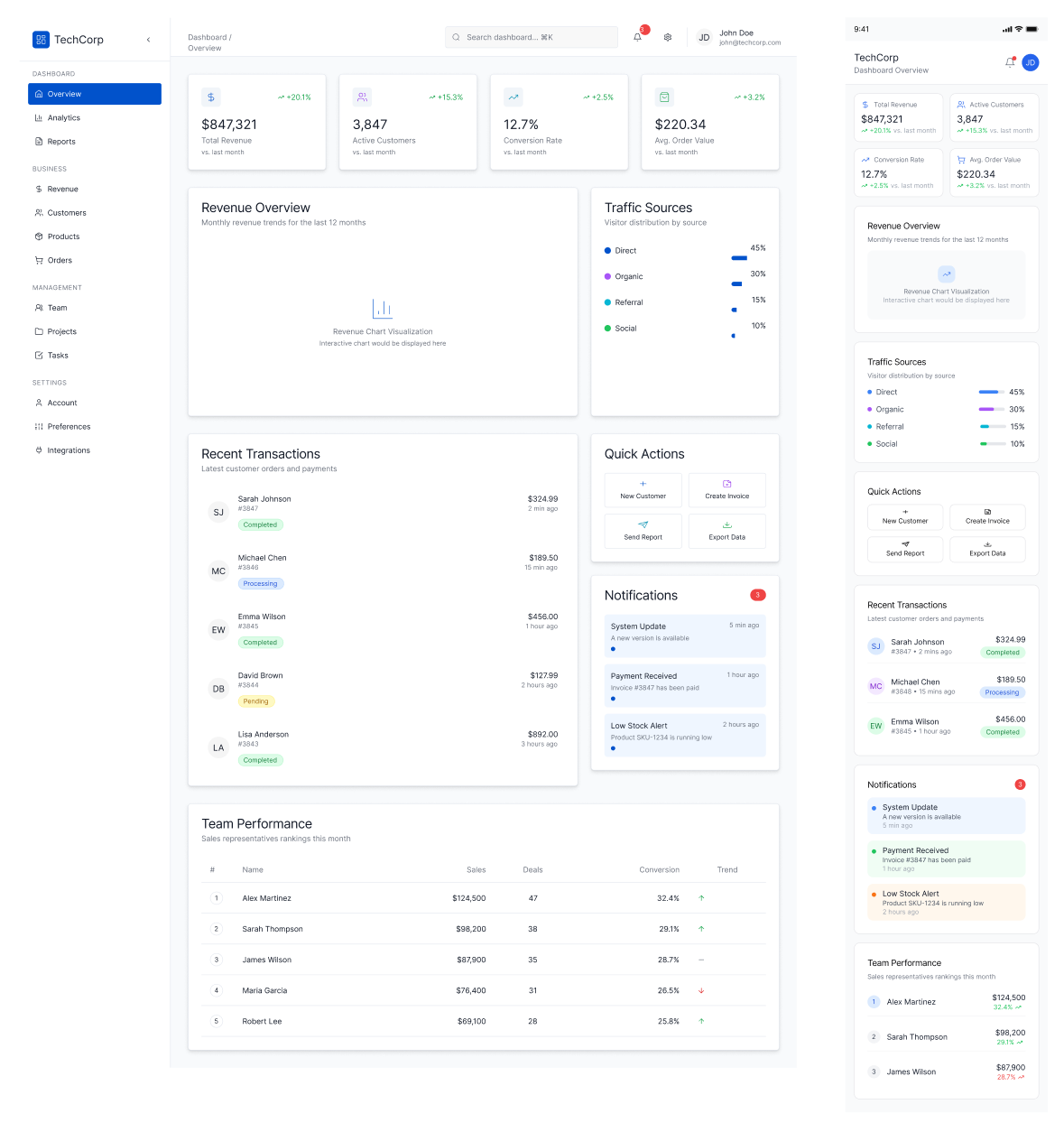
Task: Open Orders using the cart icon
Action: [x=38, y=260]
